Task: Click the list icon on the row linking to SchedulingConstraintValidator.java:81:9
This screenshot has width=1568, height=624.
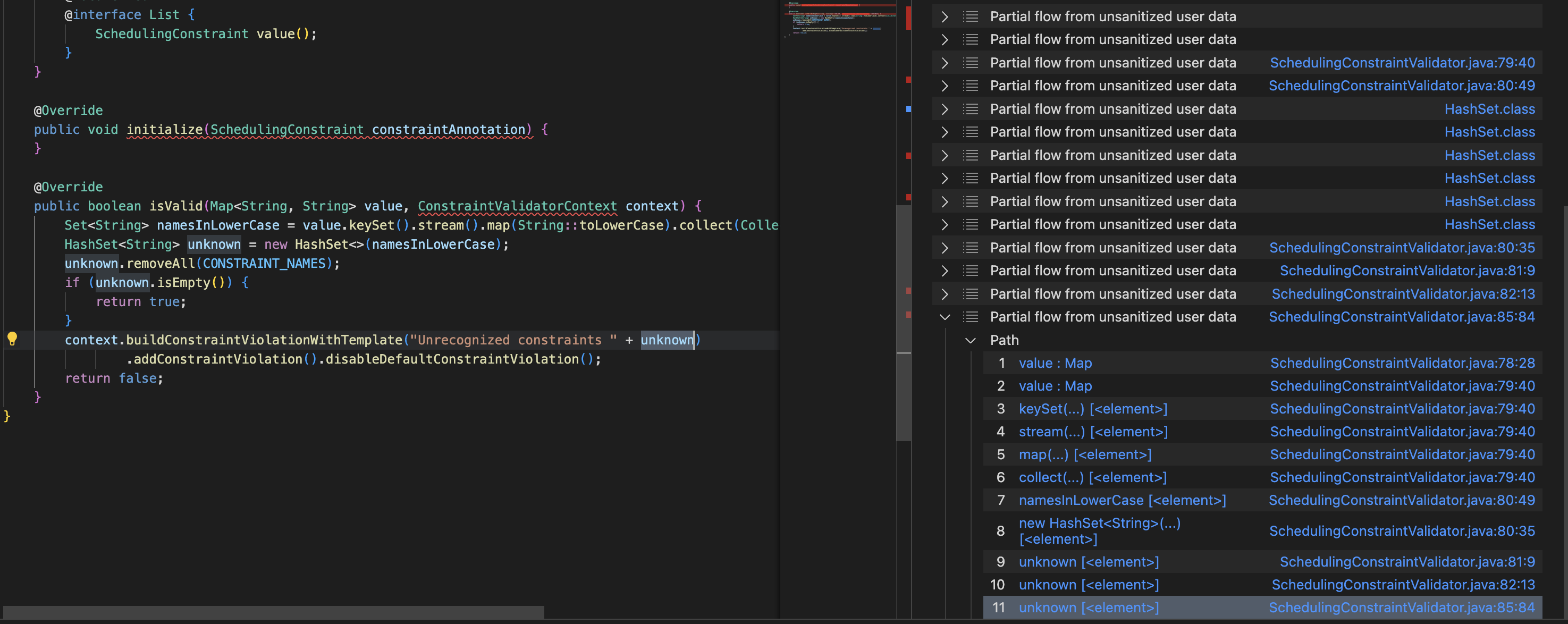Action: [x=970, y=271]
